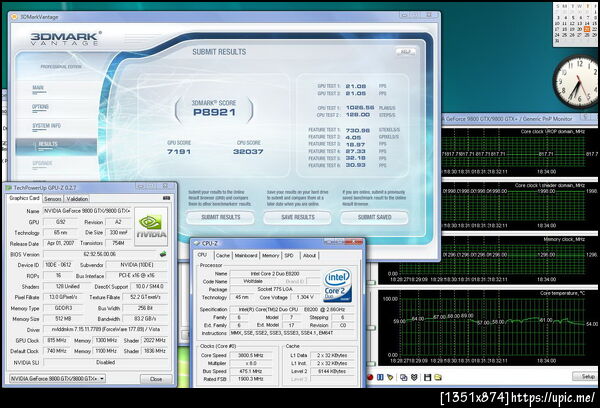Click the Submit Results button

tap(220, 217)
